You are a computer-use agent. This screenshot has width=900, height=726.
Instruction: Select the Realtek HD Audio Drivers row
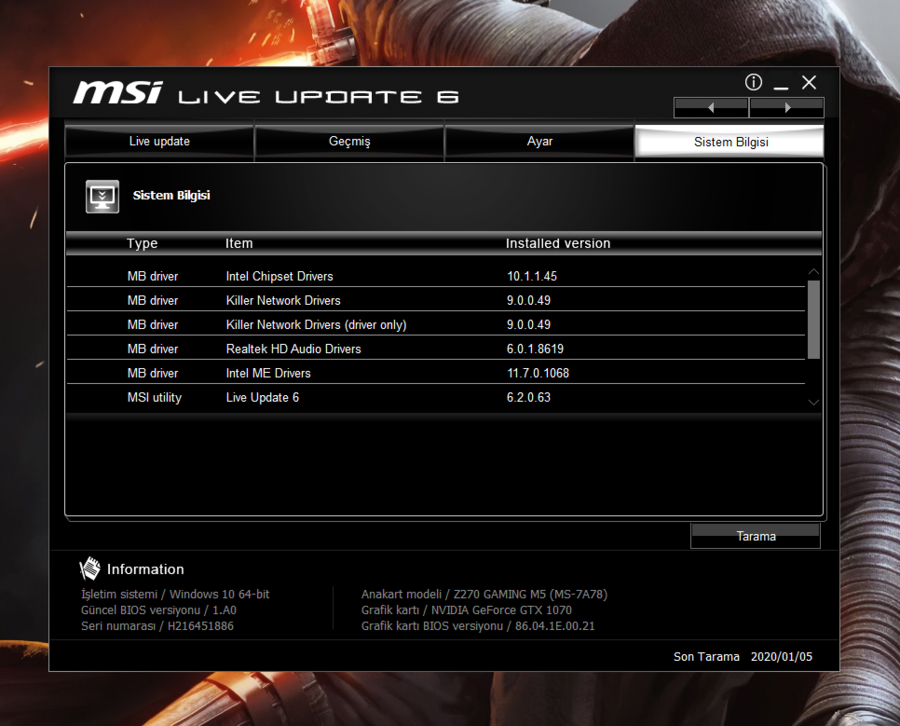[436, 348]
